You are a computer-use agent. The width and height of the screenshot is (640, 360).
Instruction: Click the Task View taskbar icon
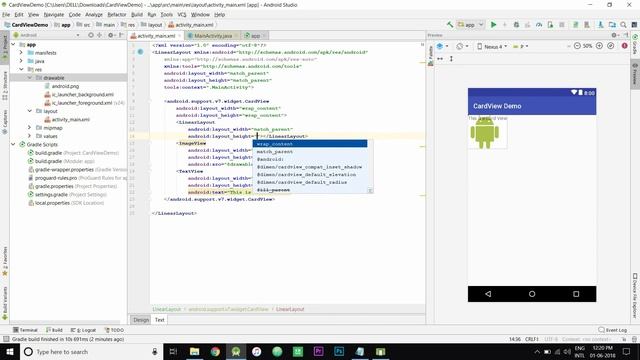click(x=173, y=351)
